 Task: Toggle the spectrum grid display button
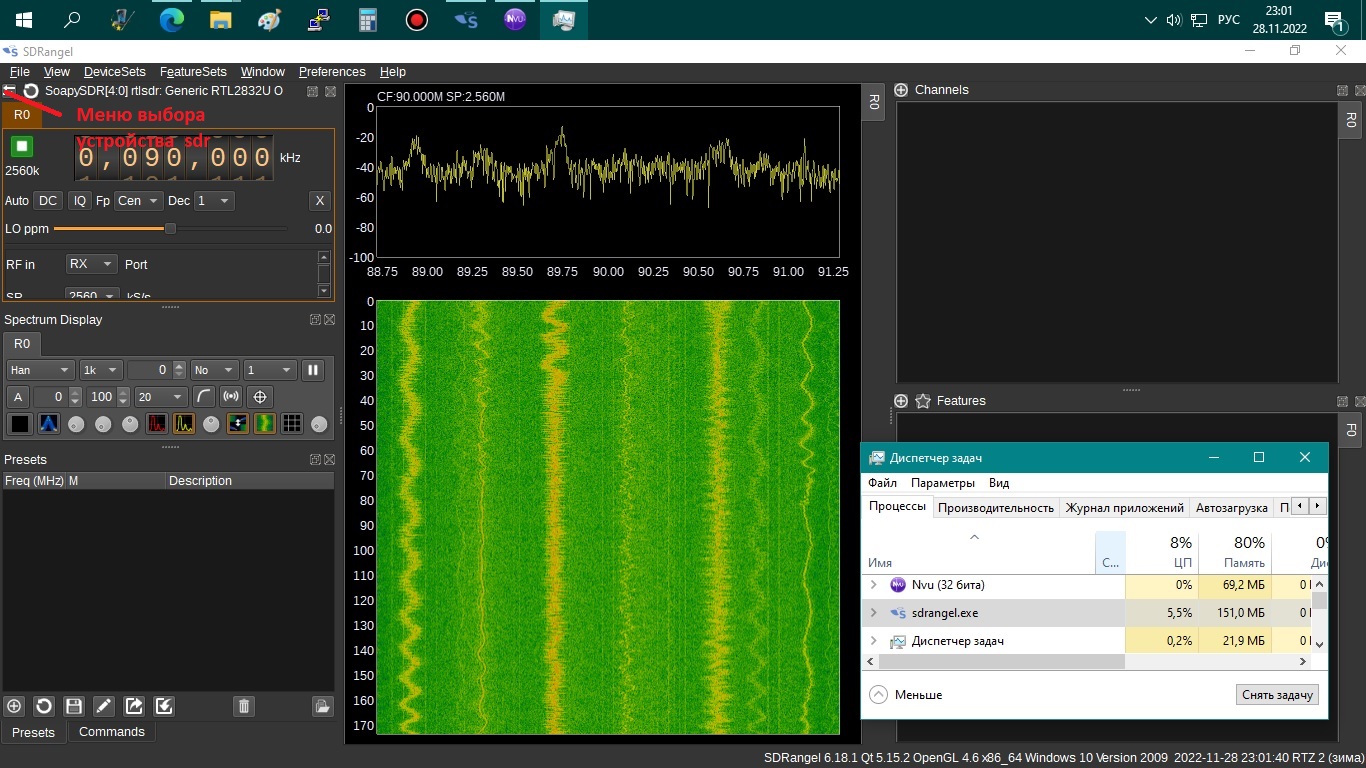(x=292, y=423)
